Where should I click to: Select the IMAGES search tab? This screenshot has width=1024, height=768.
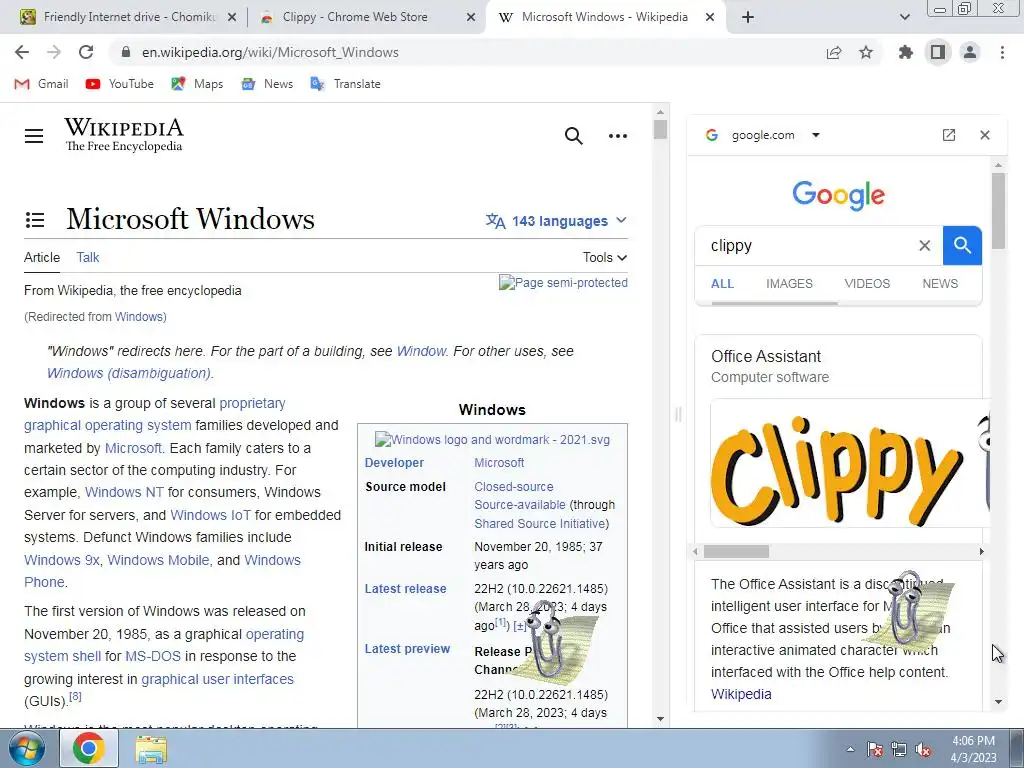(x=789, y=283)
